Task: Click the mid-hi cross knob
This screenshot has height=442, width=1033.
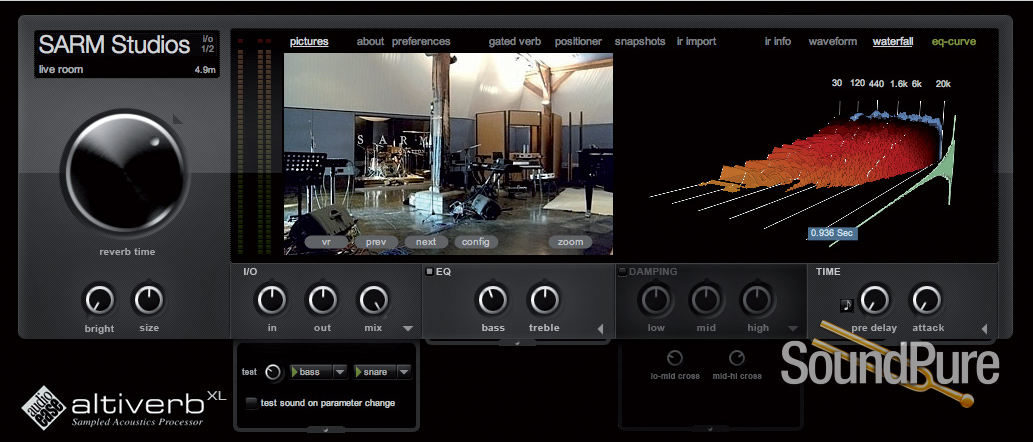Action: pyautogui.click(x=737, y=358)
